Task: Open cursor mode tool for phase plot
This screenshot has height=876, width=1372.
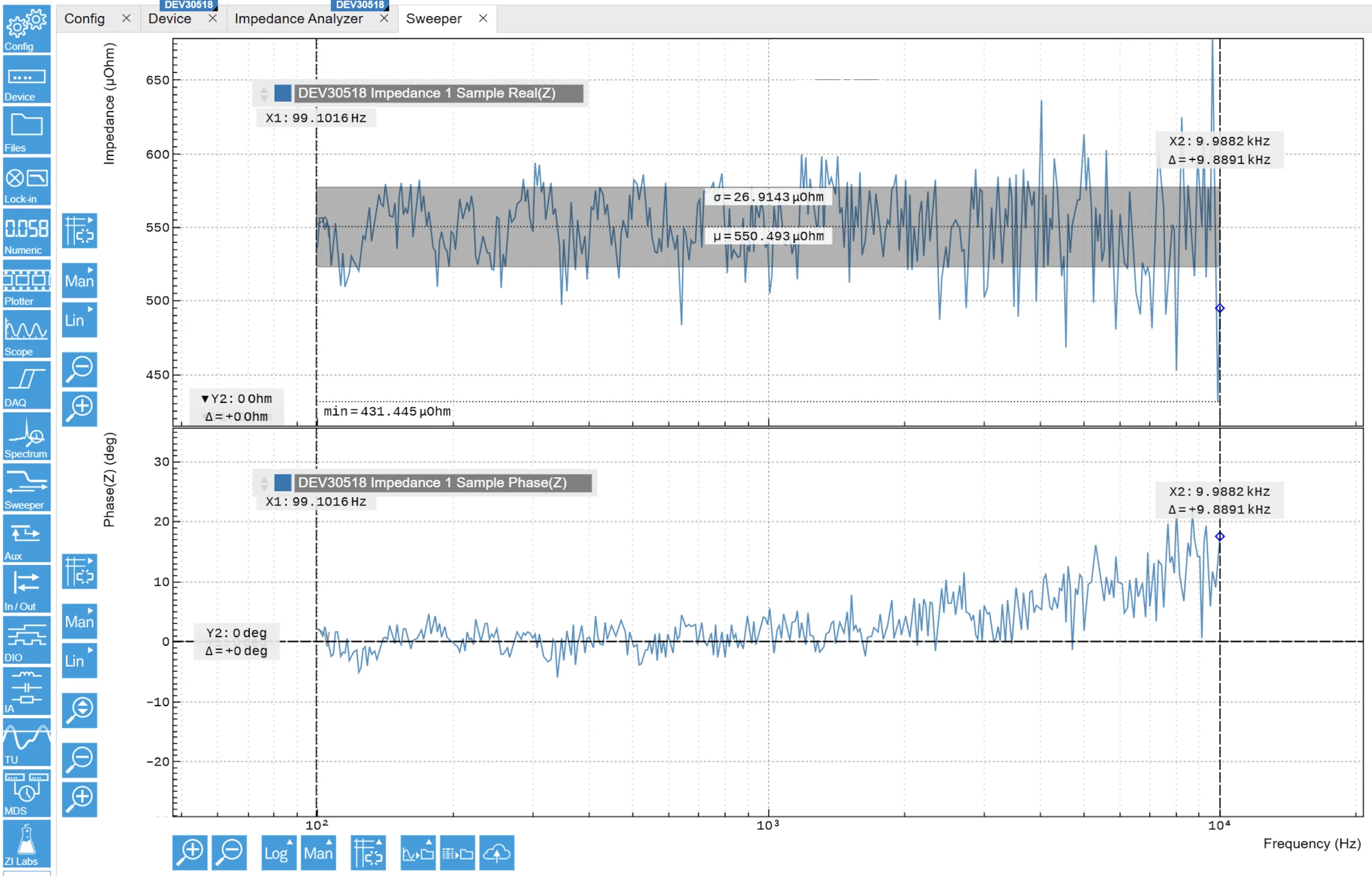Action: coord(79,572)
